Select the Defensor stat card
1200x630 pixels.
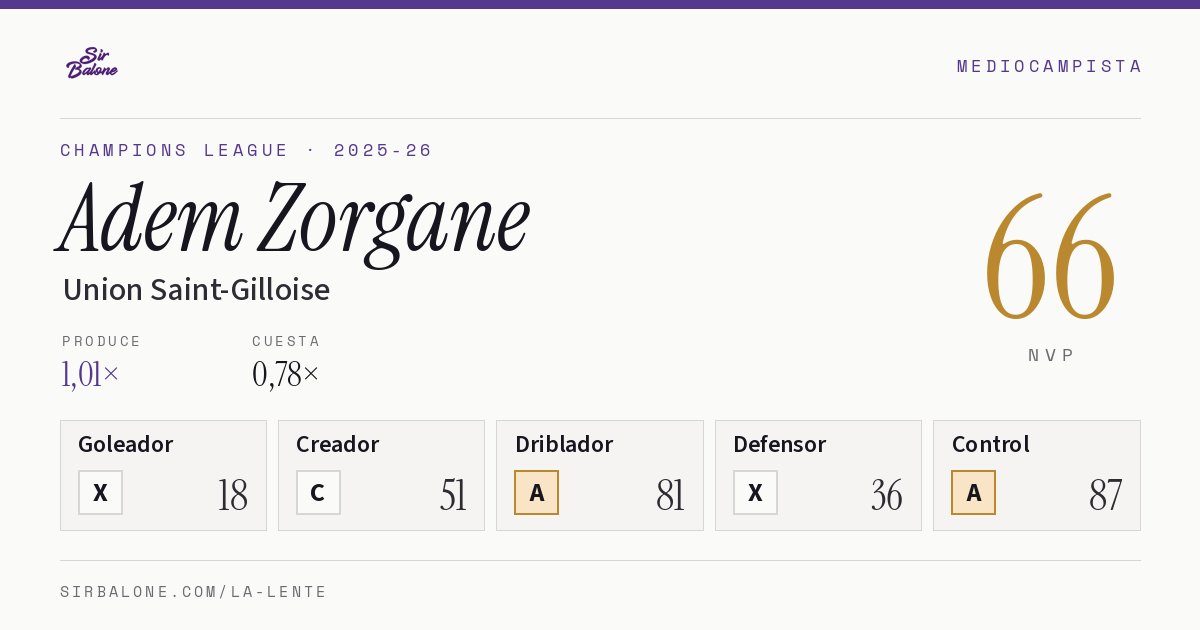tap(818, 475)
